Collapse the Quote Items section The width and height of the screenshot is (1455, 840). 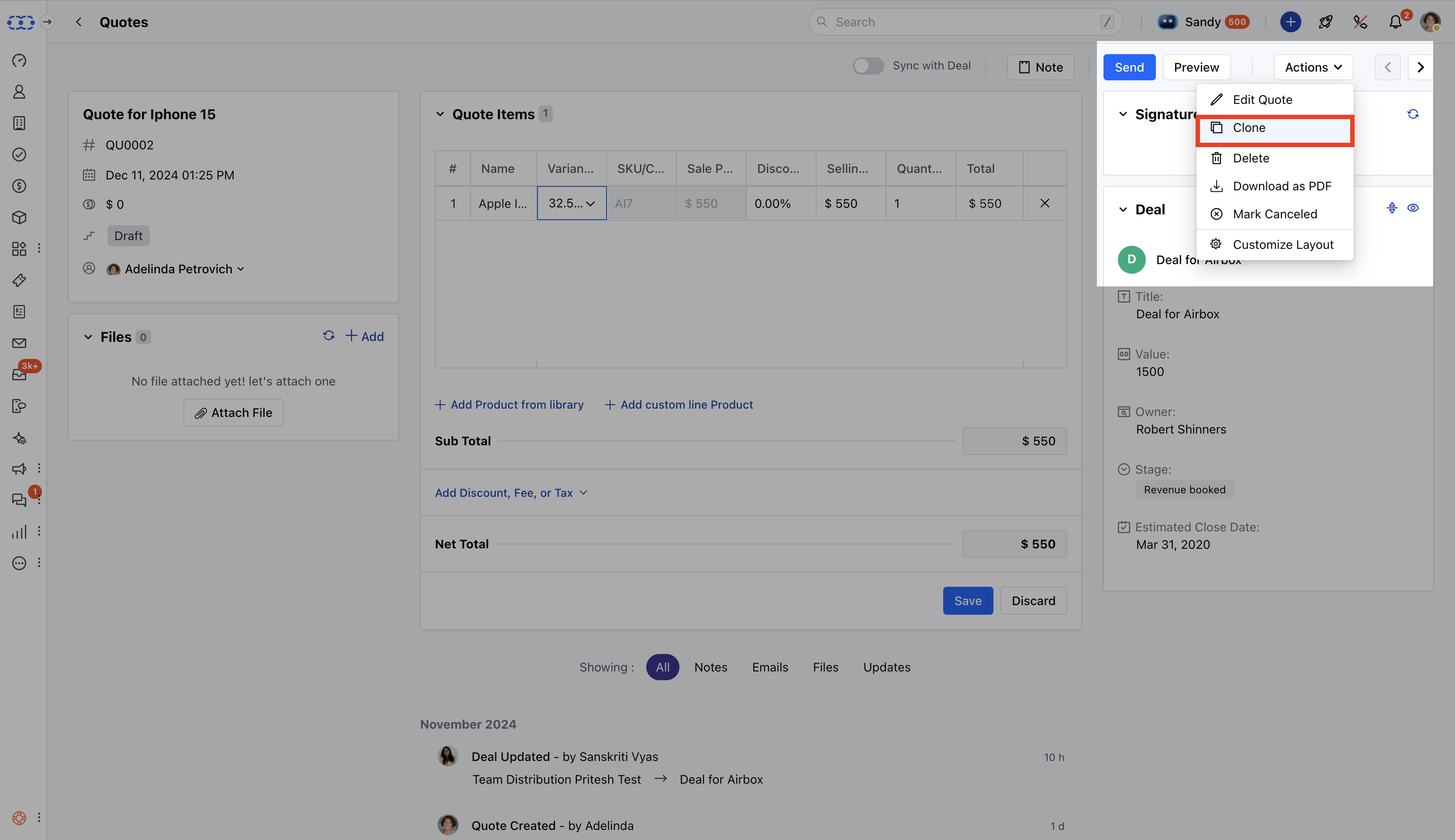tap(440, 114)
